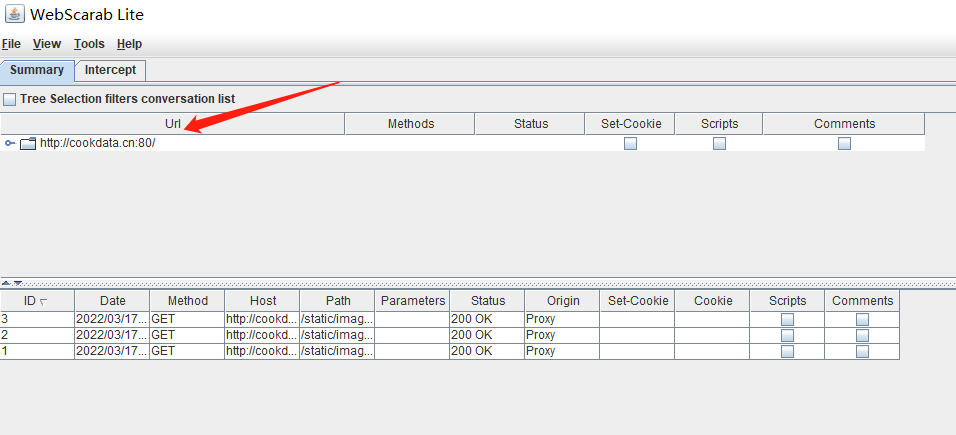Screen dimensions: 956x435
Task: Click 200 OK status of conversation 2
Action: [487, 335]
